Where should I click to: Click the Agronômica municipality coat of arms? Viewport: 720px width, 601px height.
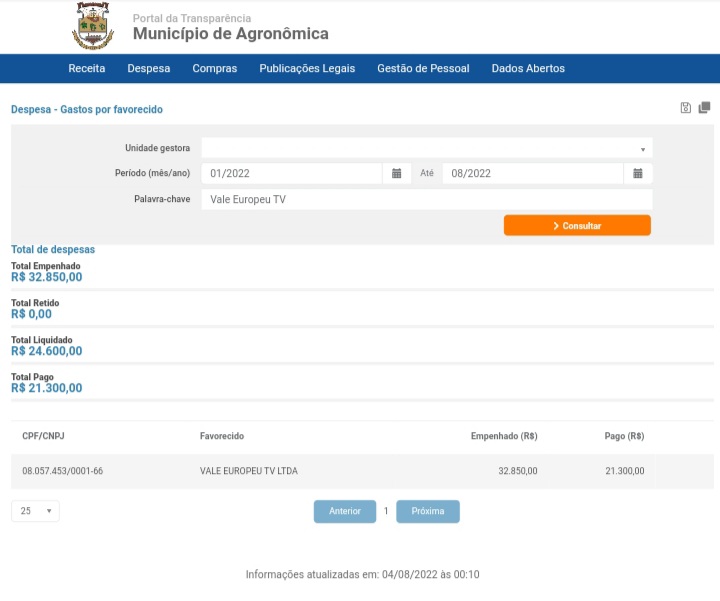[x=93, y=26]
